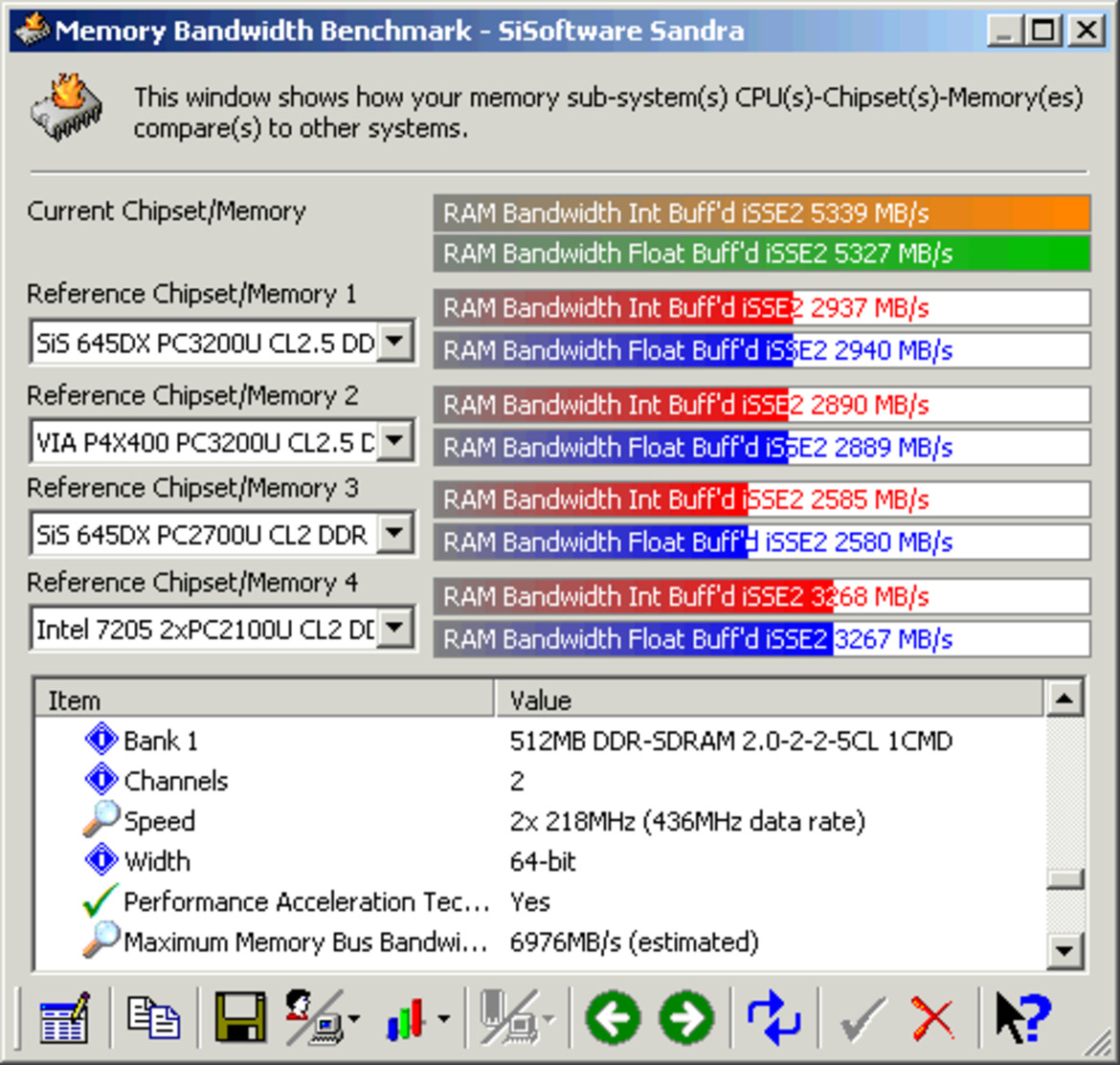Screen dimensions: 1120x1065
Task: Click the red Int 2890 MB/s bar
Action: click(x=761, y=405)
